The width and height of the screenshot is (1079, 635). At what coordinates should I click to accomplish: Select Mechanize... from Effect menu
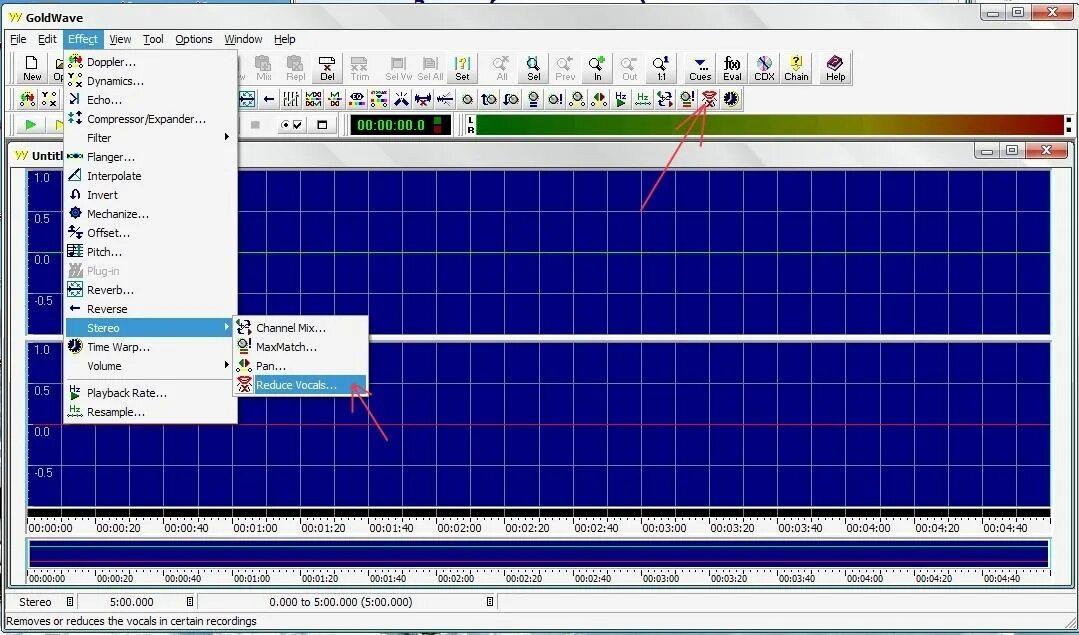pyautogui.click(x=151, y=214)
